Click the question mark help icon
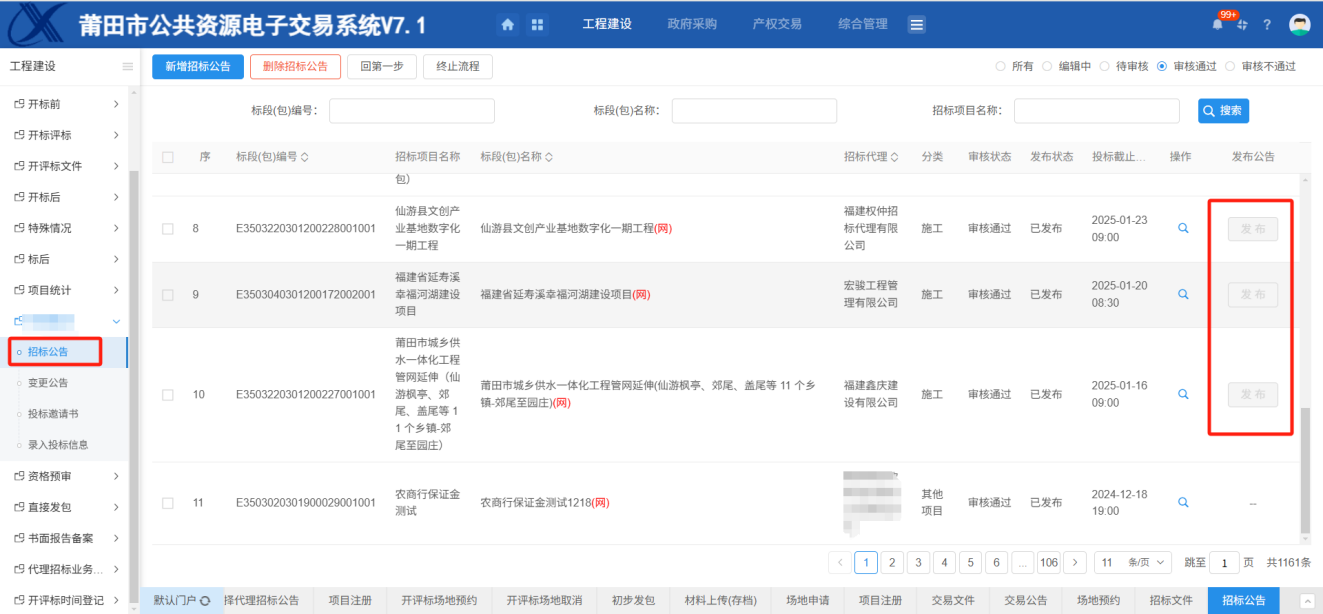 pyautogui.click(x=1267, y=25)
